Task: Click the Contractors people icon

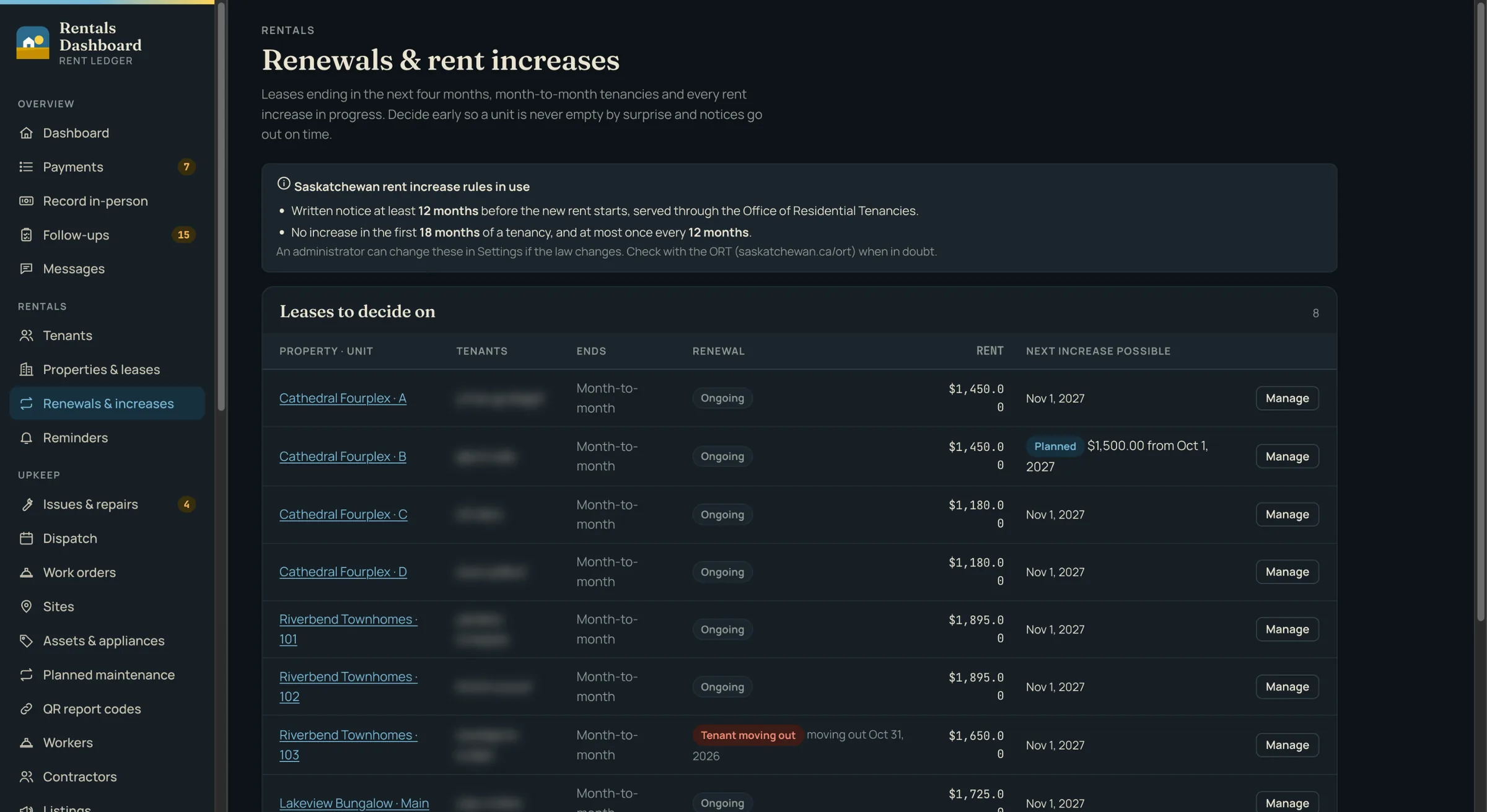Action: coord(26,777)
